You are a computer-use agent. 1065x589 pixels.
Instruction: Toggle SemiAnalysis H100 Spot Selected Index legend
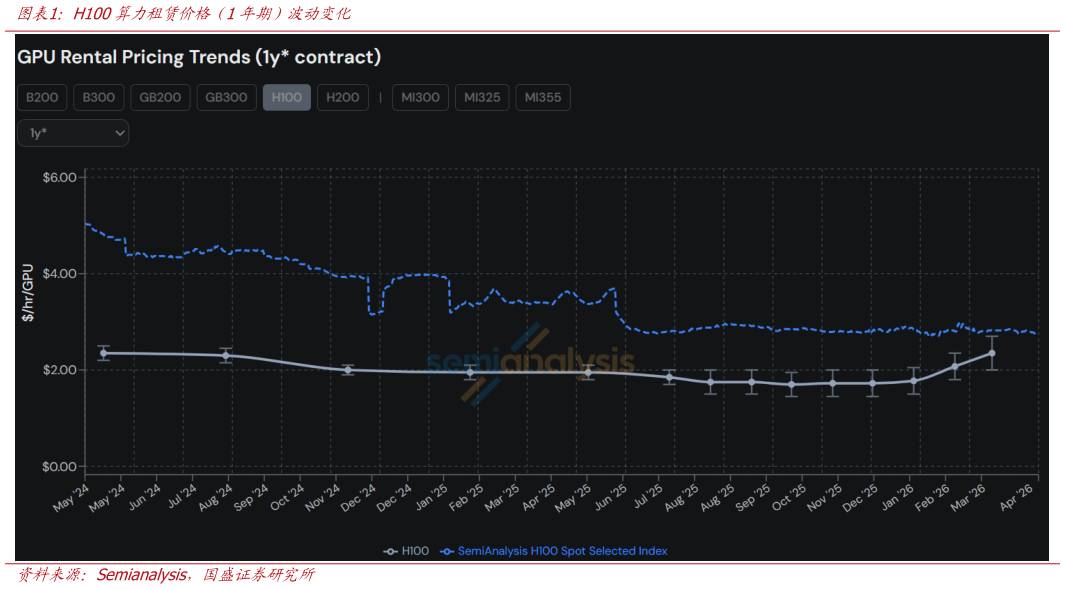click(x=554, y=551)
